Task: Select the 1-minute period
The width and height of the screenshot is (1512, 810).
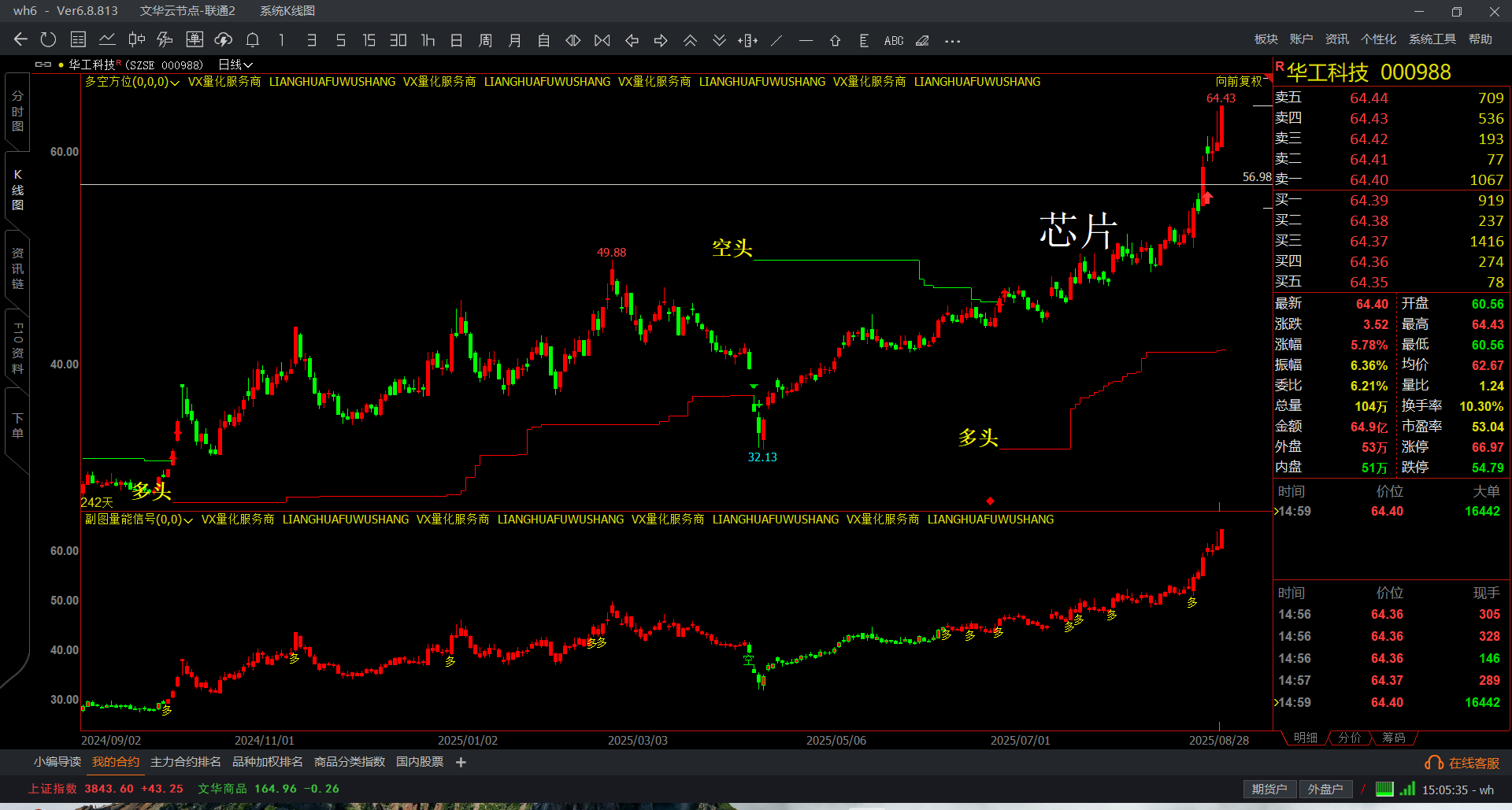Action: click(282, 40)
